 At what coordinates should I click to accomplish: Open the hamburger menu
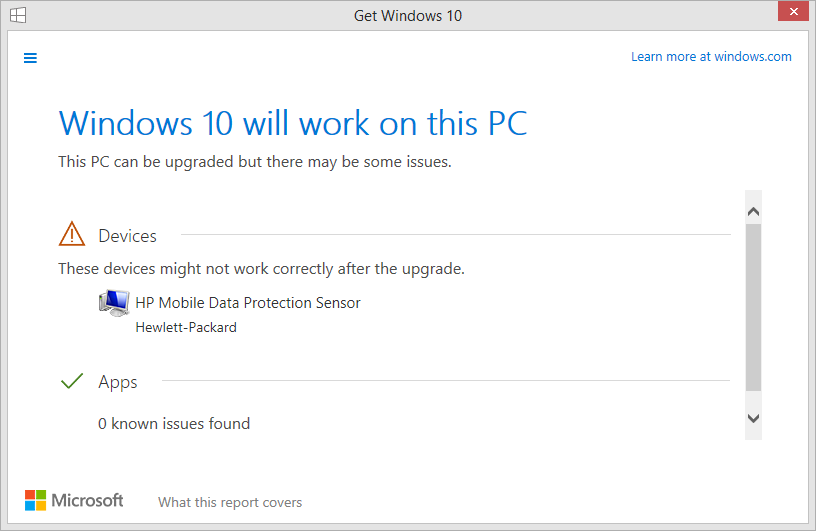[x=30, y=58]
